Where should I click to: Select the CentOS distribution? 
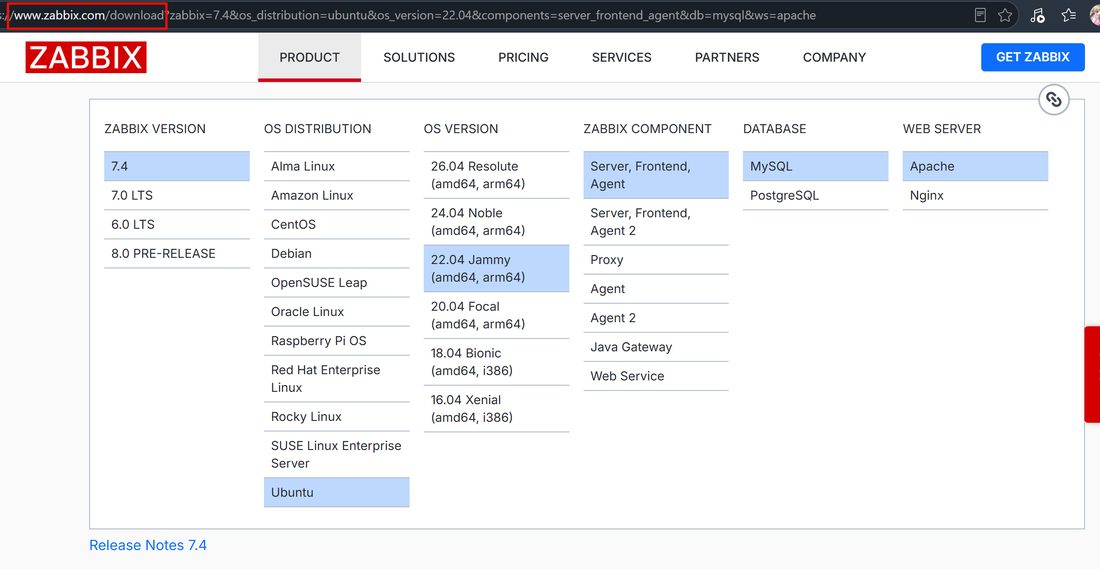(x=337, y=225)
